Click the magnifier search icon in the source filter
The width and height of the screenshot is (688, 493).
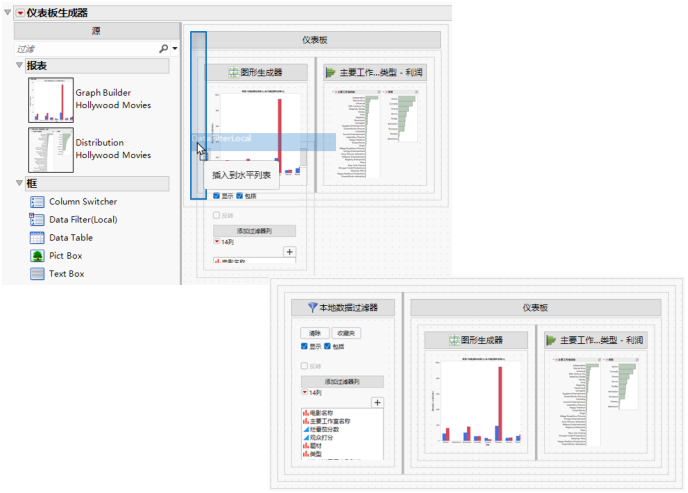pos(163,48)
